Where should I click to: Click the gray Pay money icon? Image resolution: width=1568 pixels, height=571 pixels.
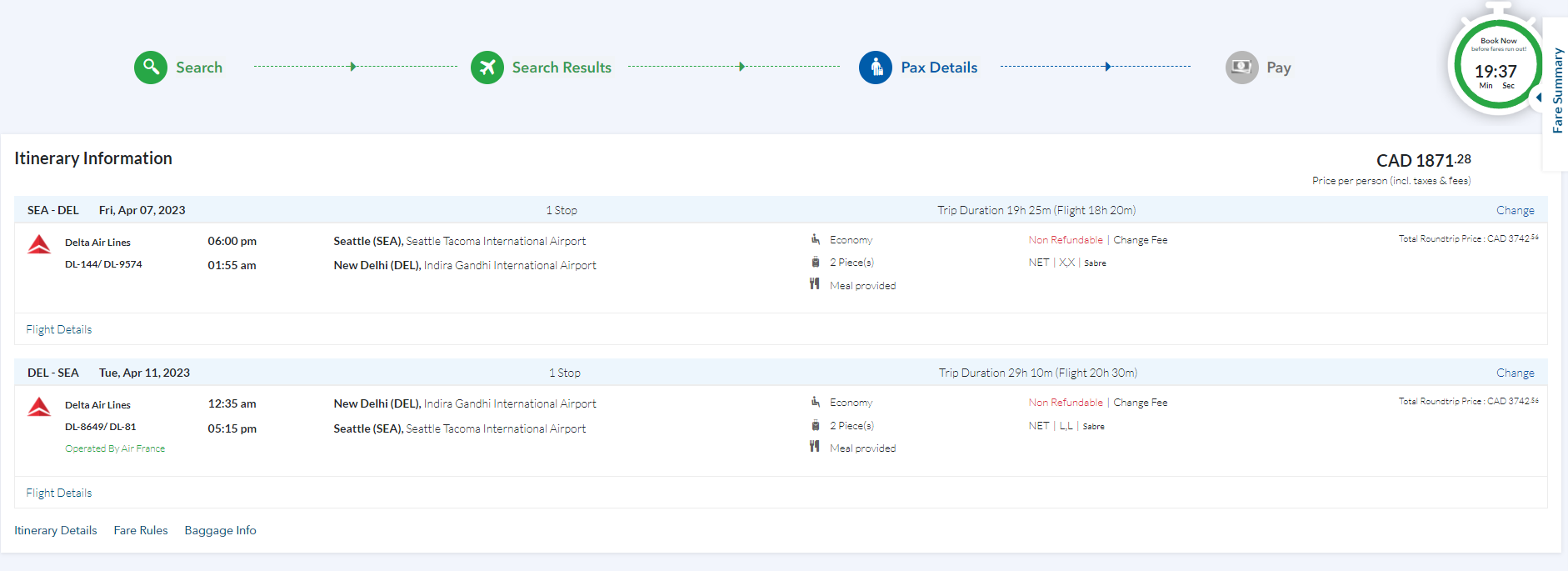1241,68
